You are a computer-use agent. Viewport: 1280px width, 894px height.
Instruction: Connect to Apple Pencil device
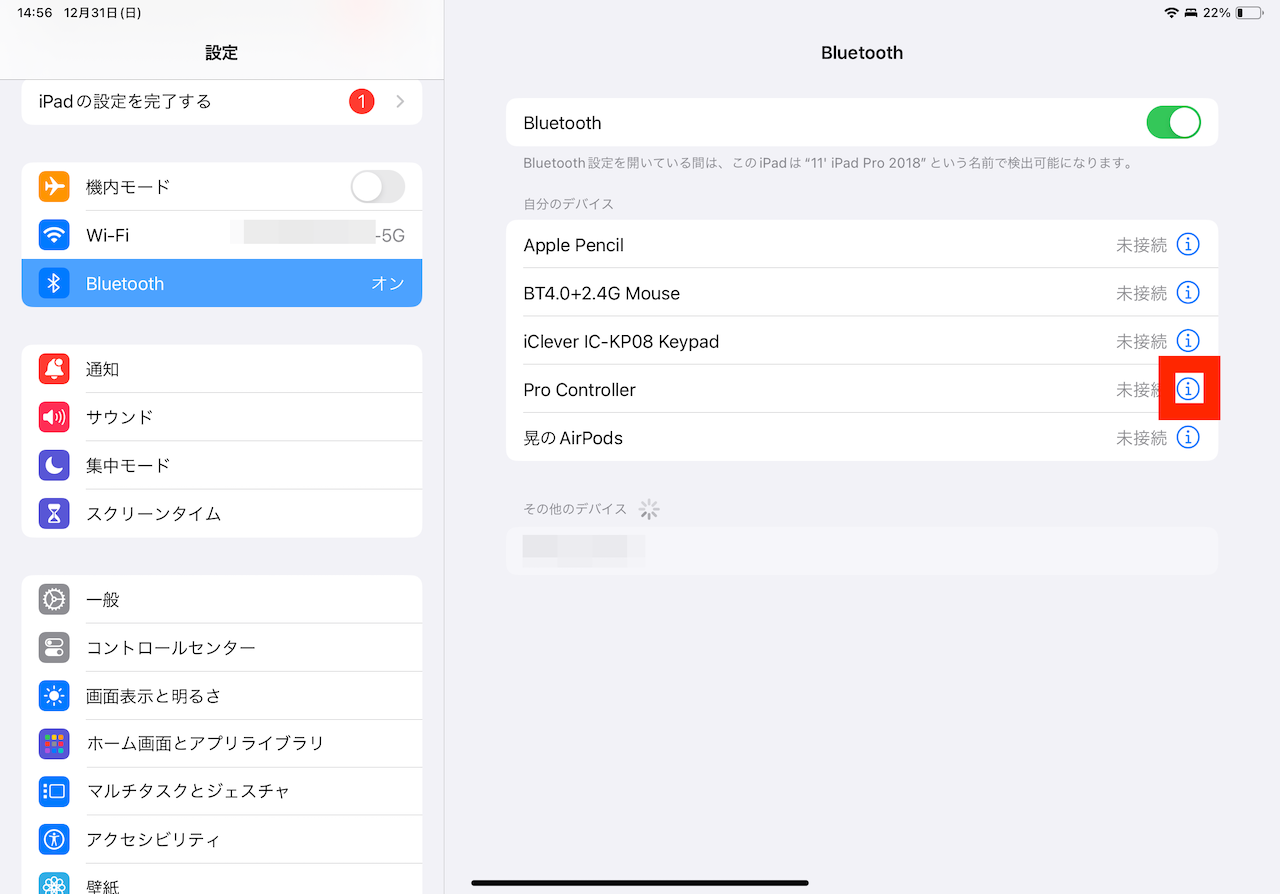[x=862, y=244]
